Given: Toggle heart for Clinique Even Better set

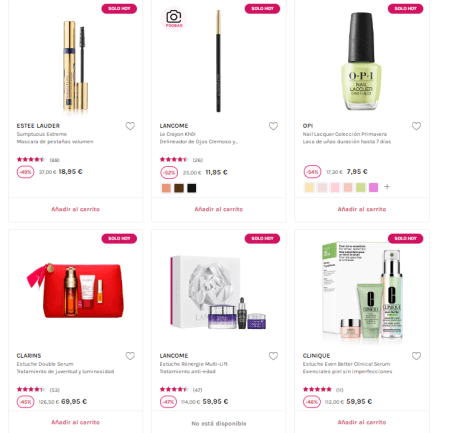Looking at the screenshot, I should (x=416, y=356).
